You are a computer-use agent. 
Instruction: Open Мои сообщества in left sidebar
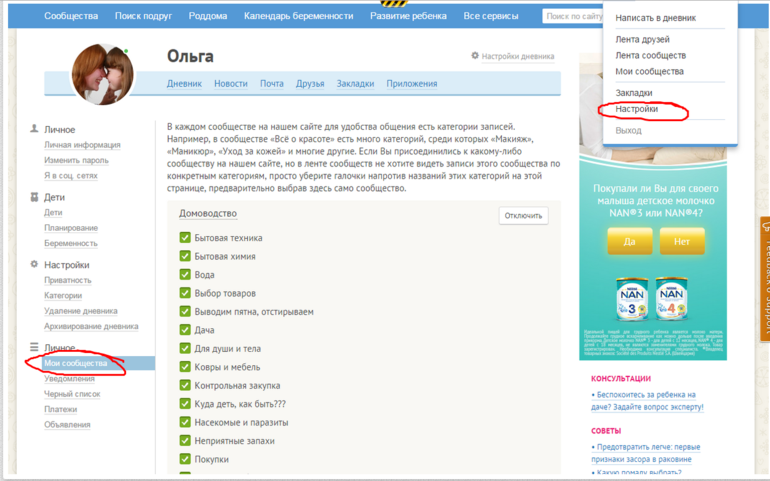pyautogui.click(x=76, y=363)
